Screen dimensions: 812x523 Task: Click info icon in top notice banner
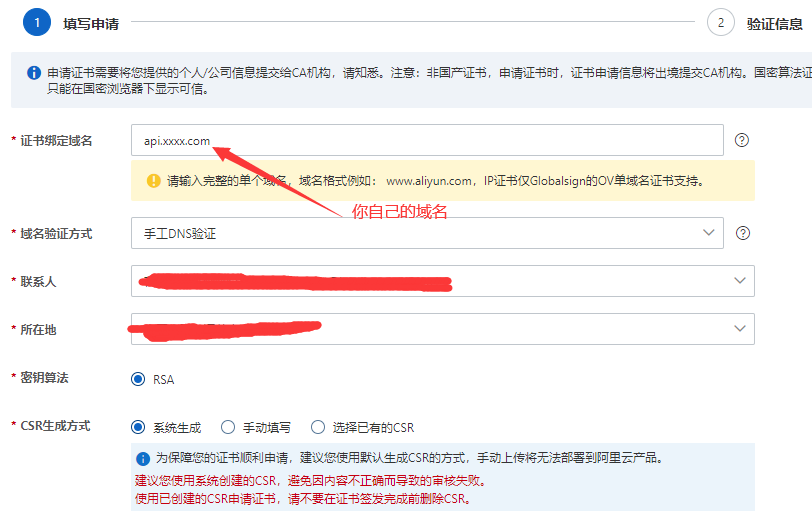34,72
